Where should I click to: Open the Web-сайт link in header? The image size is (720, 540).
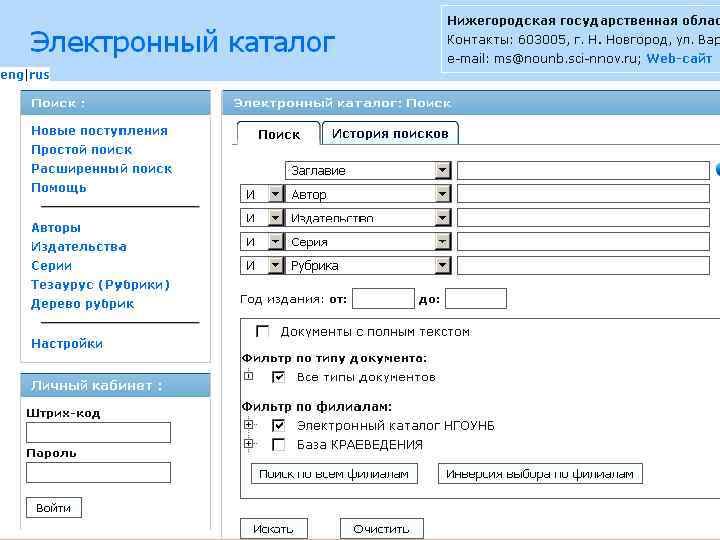point(679,58)
